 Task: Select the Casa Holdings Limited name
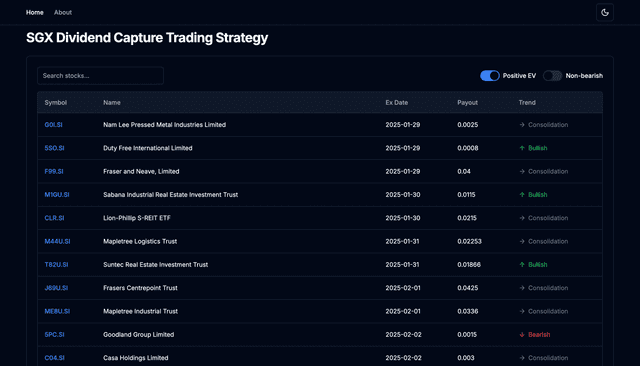[136, 357]
